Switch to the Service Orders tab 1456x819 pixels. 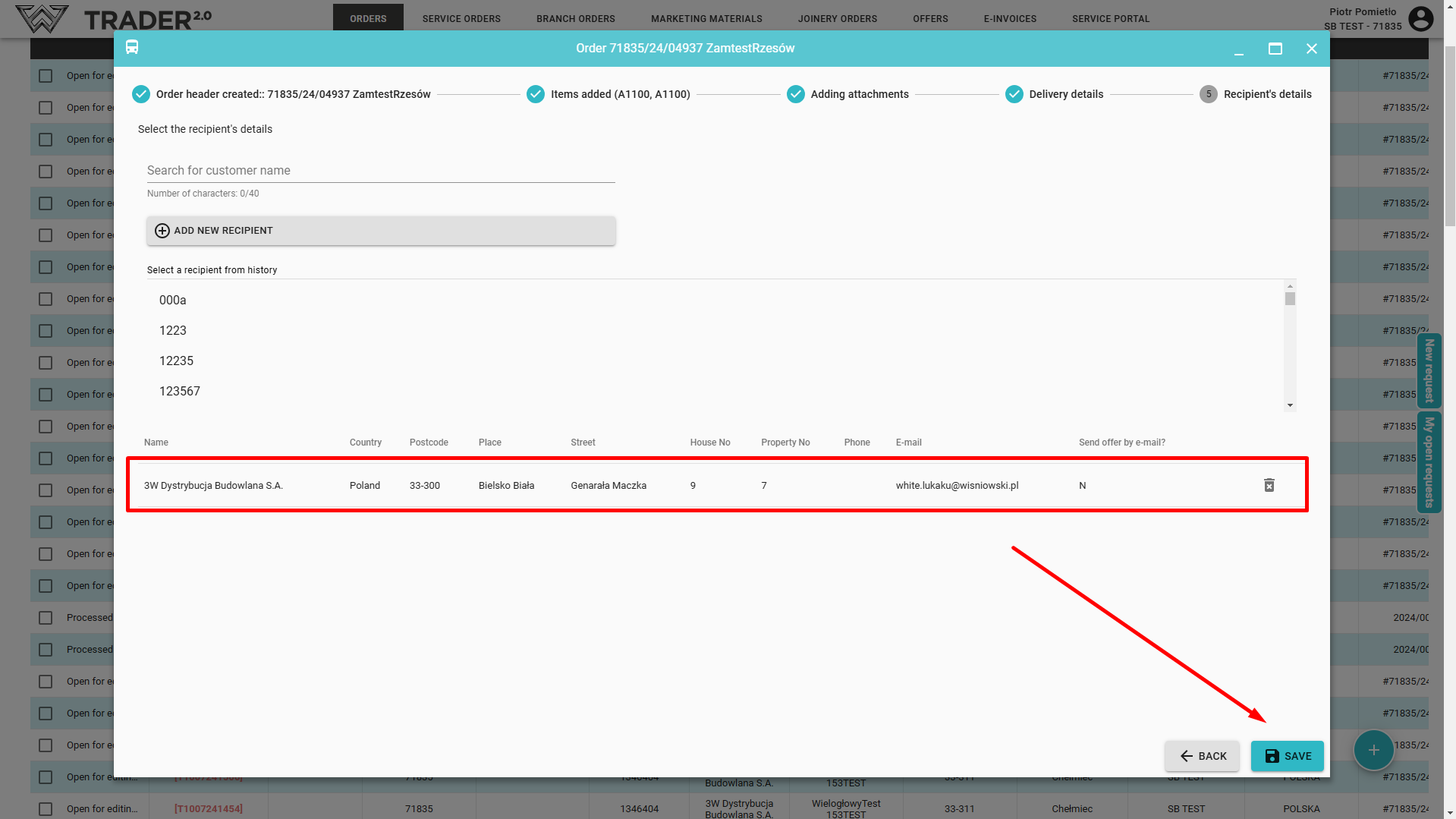[461, 18]
